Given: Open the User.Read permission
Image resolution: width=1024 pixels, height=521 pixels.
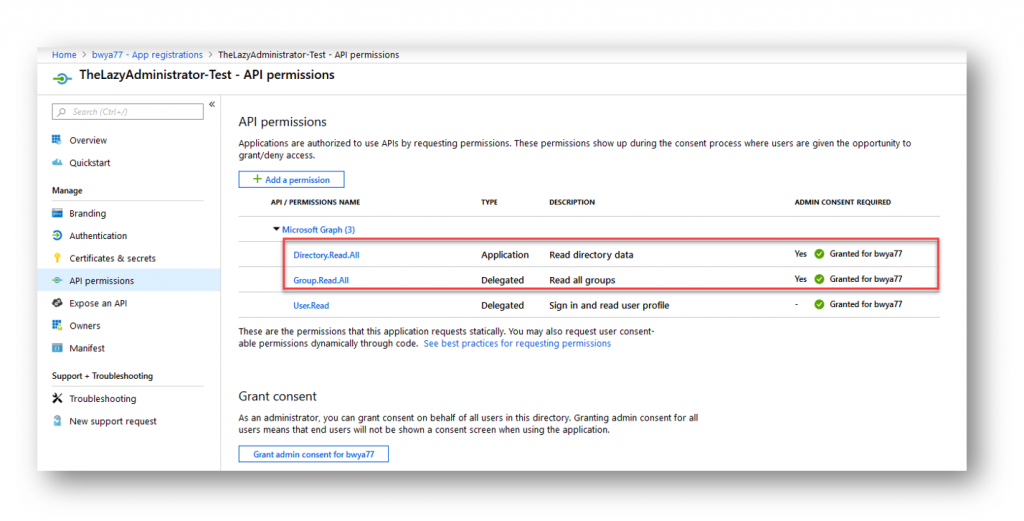Looking at the screenshot, I should pyautogui.click(x=311, y=305).
